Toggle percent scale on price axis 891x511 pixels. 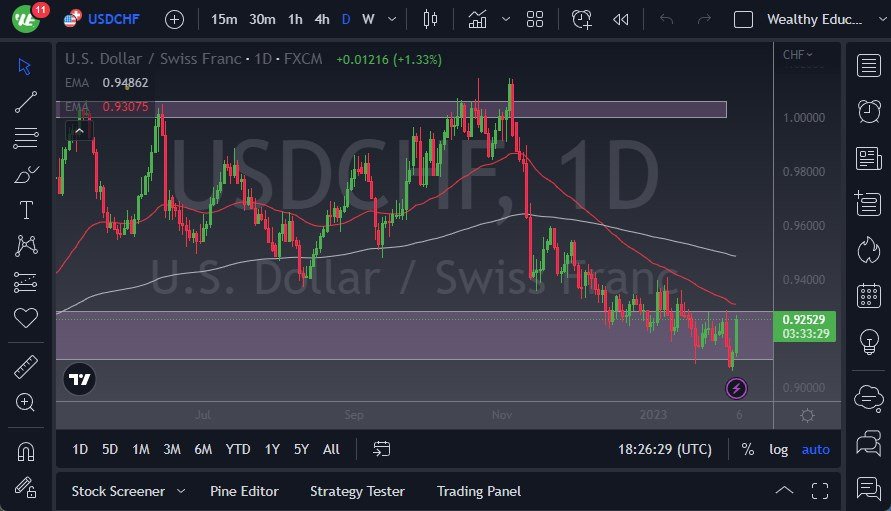pos(747,449)
